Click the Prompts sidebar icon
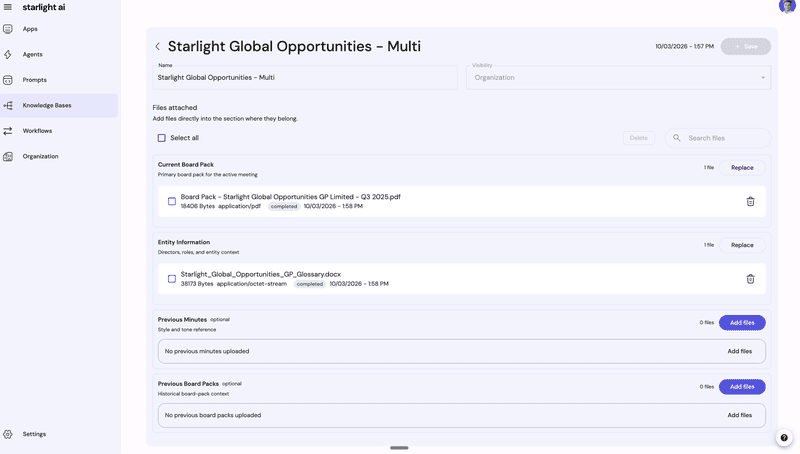 click(8, 80)
